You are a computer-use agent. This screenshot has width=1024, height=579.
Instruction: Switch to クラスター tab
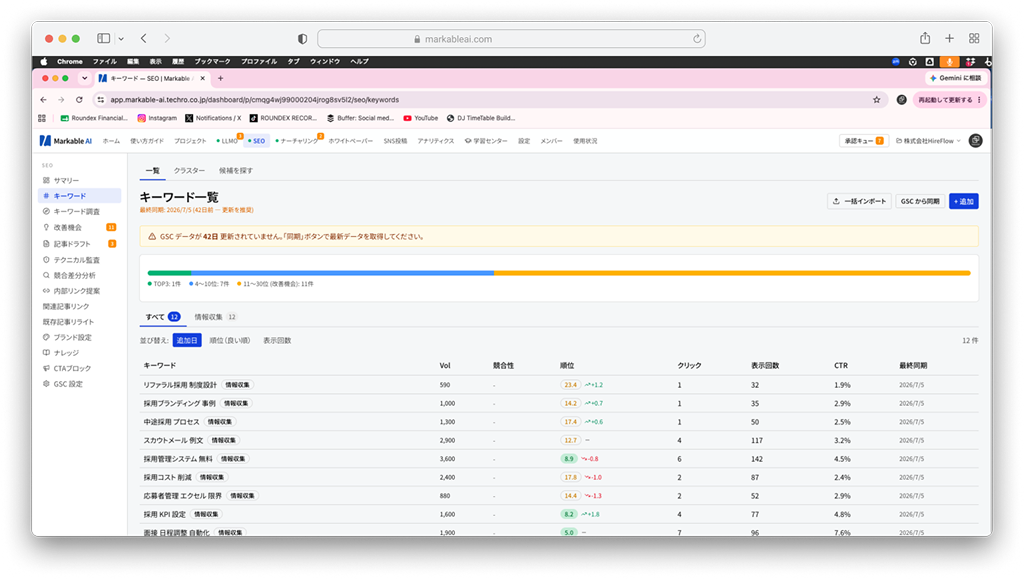pyautogui.click(x=189, y=170)
